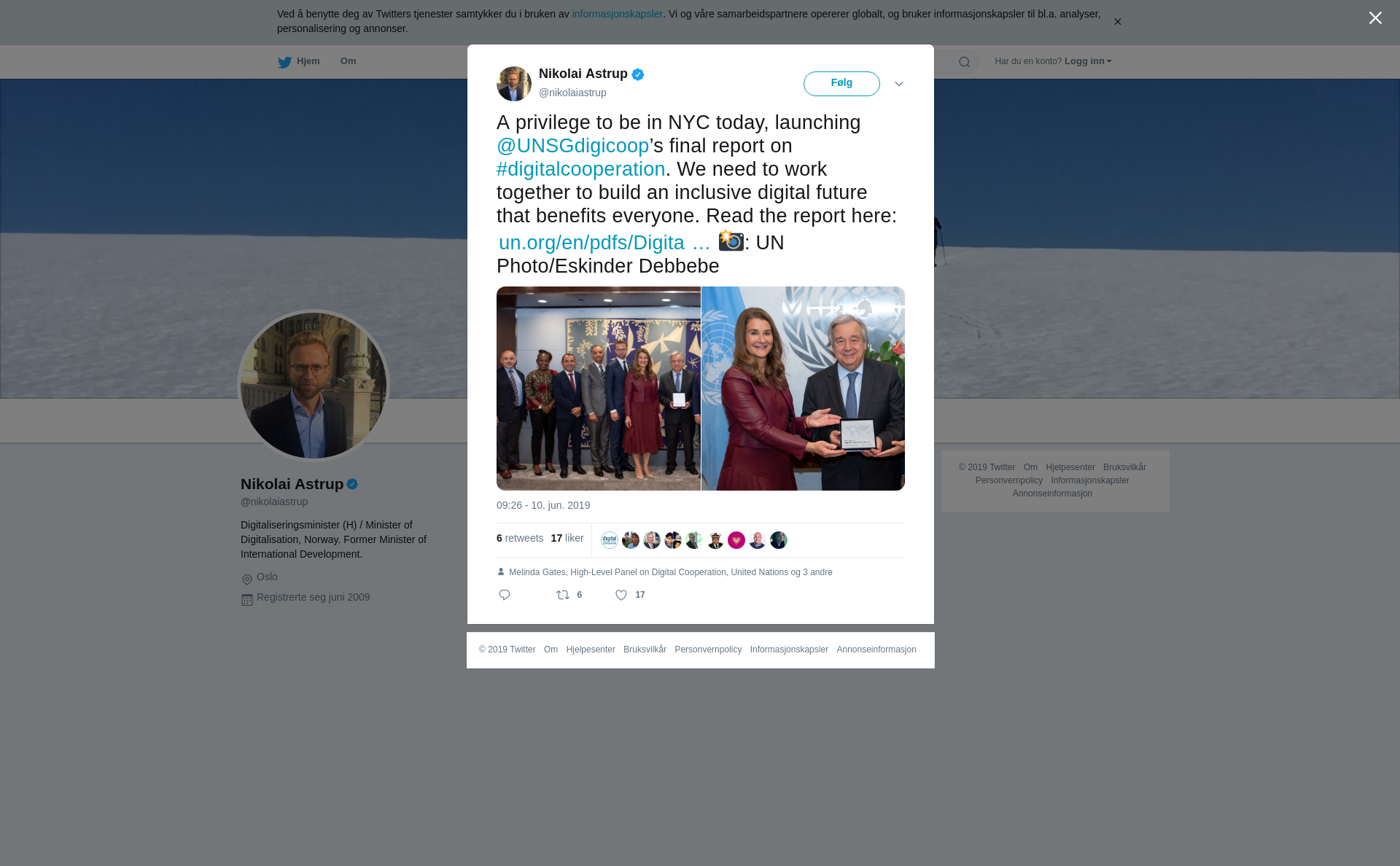
Task: View the right photo with UN flag
Action: point(803,389)
